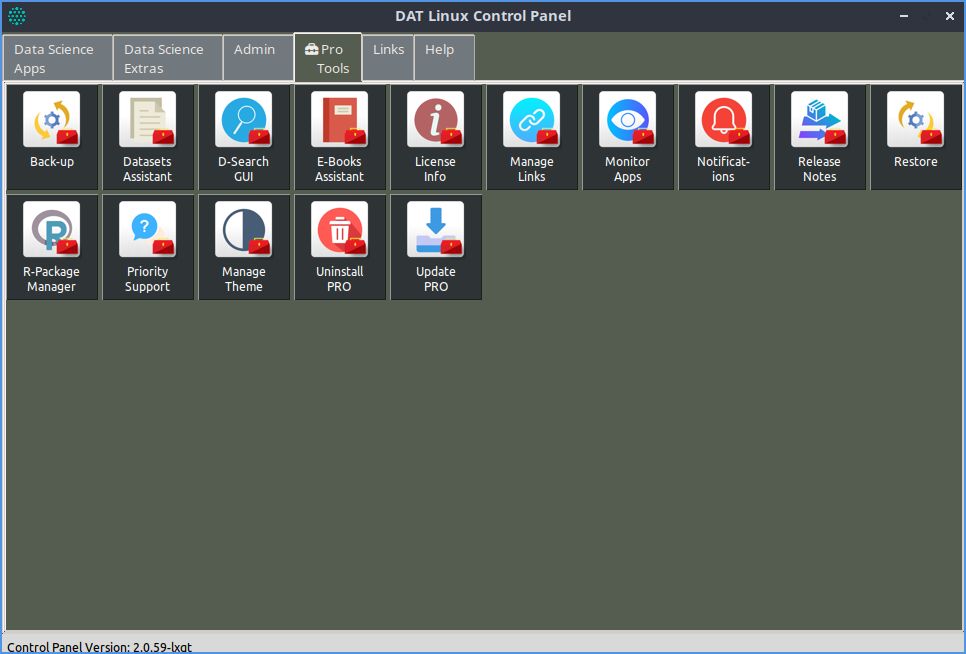Switch to the Data Science Apps tab

point(57,58)
